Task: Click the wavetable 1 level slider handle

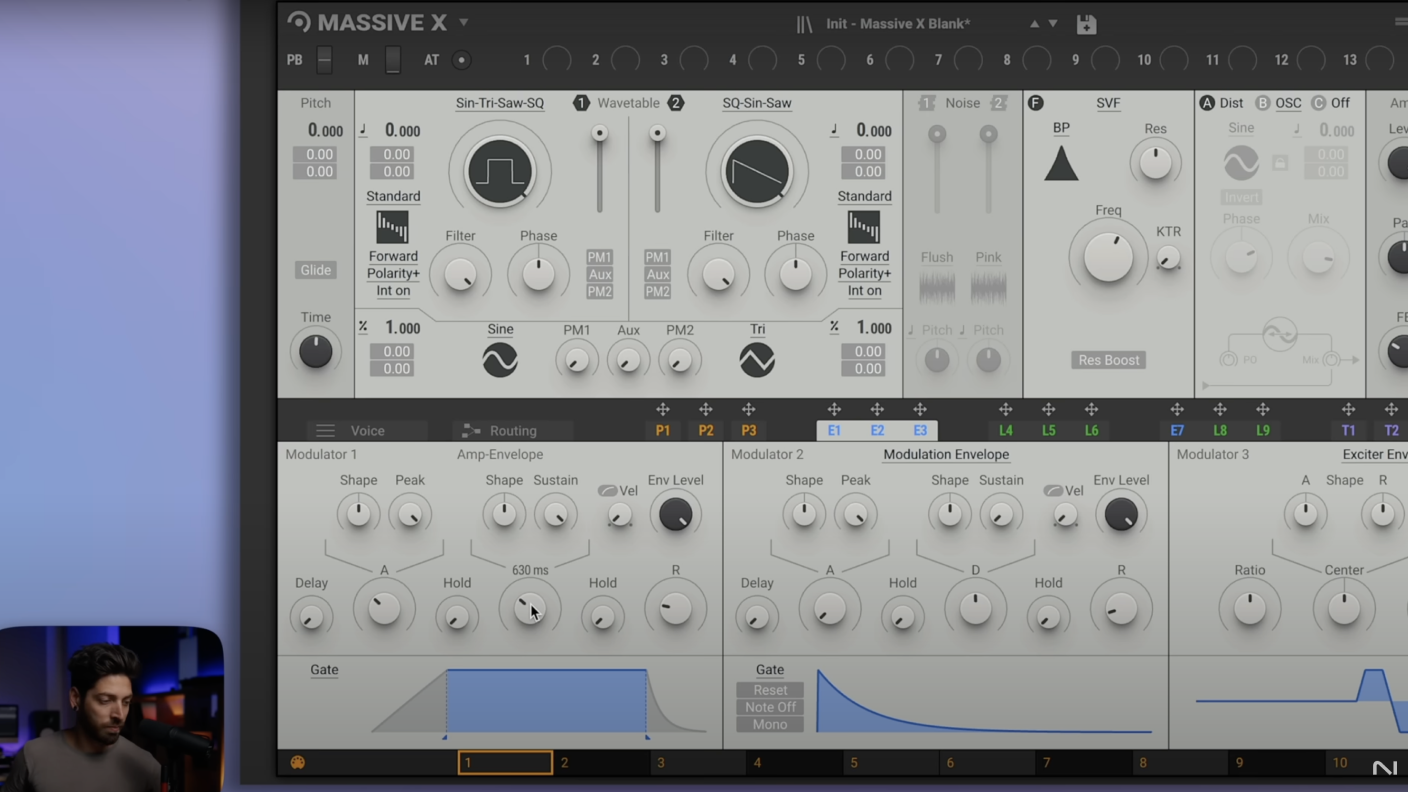Action: (599, 133)
